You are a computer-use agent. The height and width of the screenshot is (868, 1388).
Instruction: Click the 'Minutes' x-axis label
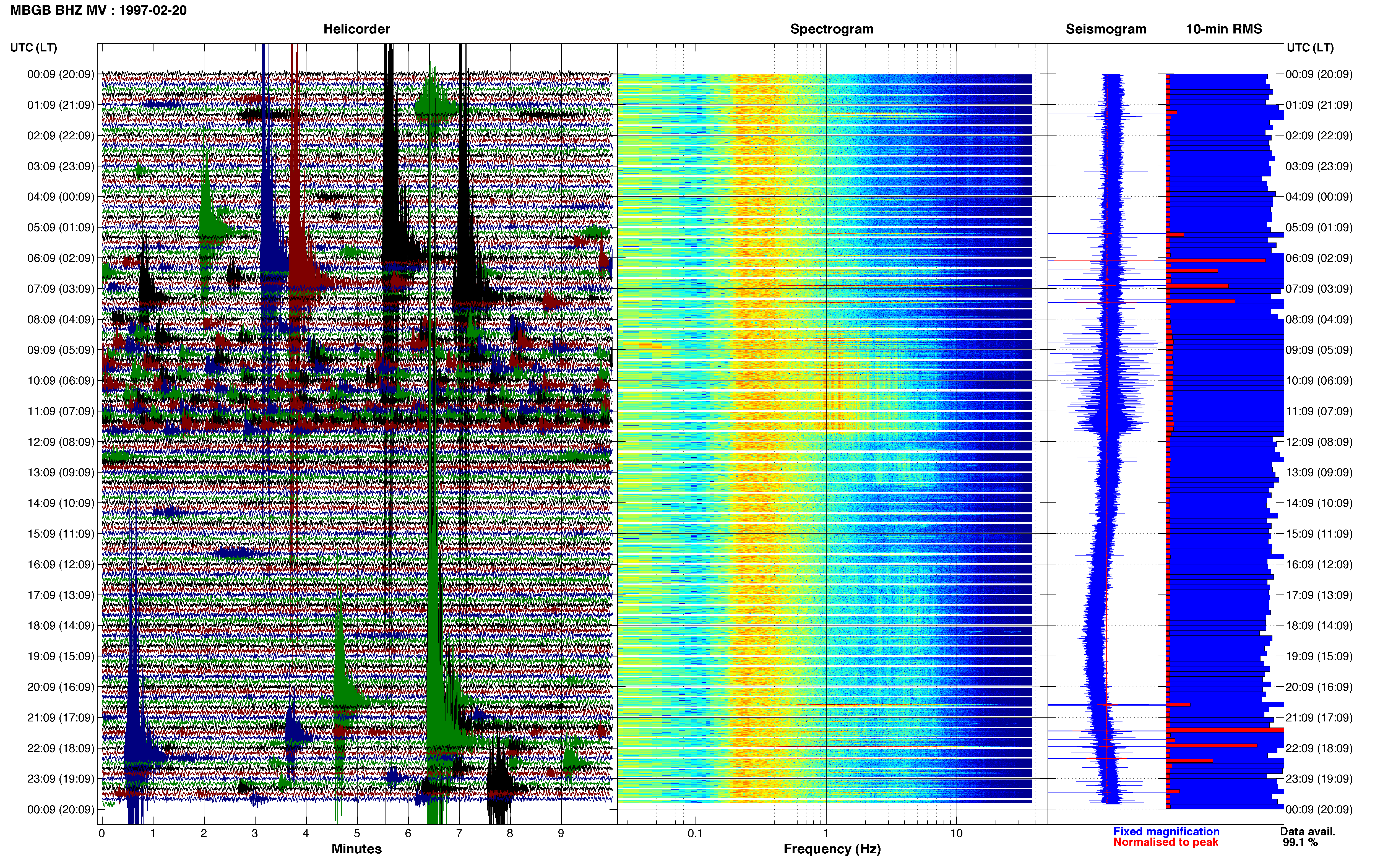[356, 848]
